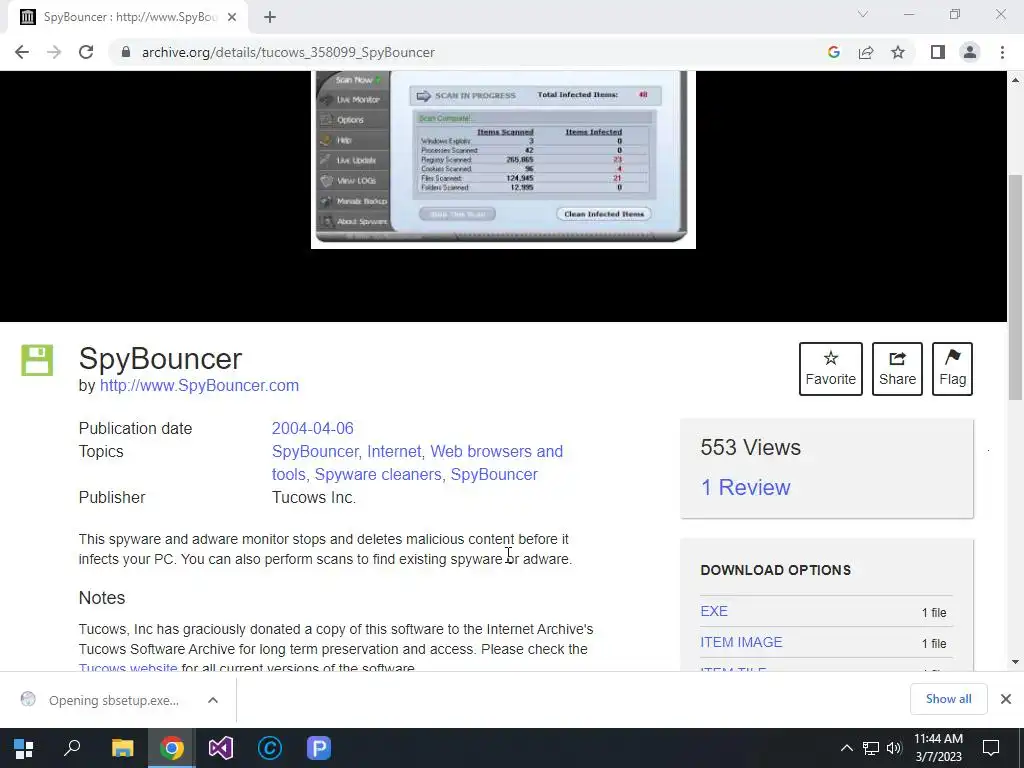Open Windows taskbar search
Screen dimensions: 1024x768
coord(72,748)
